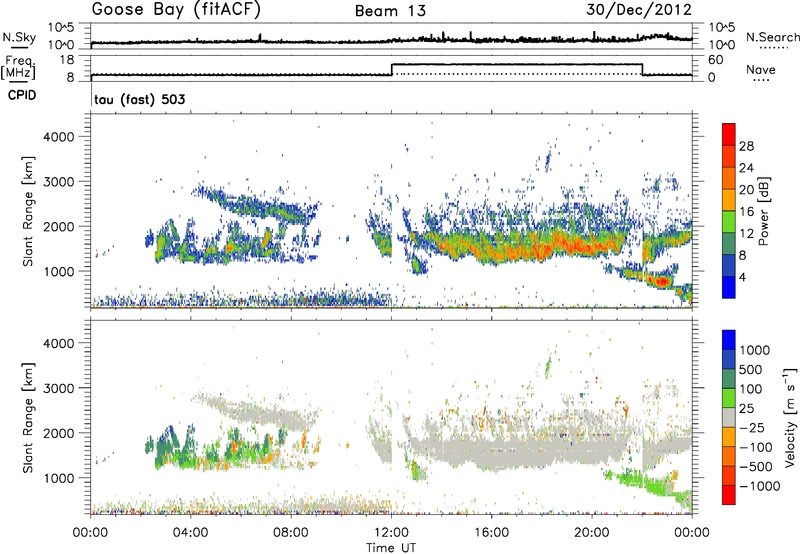
Task: Click the 'Time UT' axis label
Action: pyautogui.click(x=391, y=548)
